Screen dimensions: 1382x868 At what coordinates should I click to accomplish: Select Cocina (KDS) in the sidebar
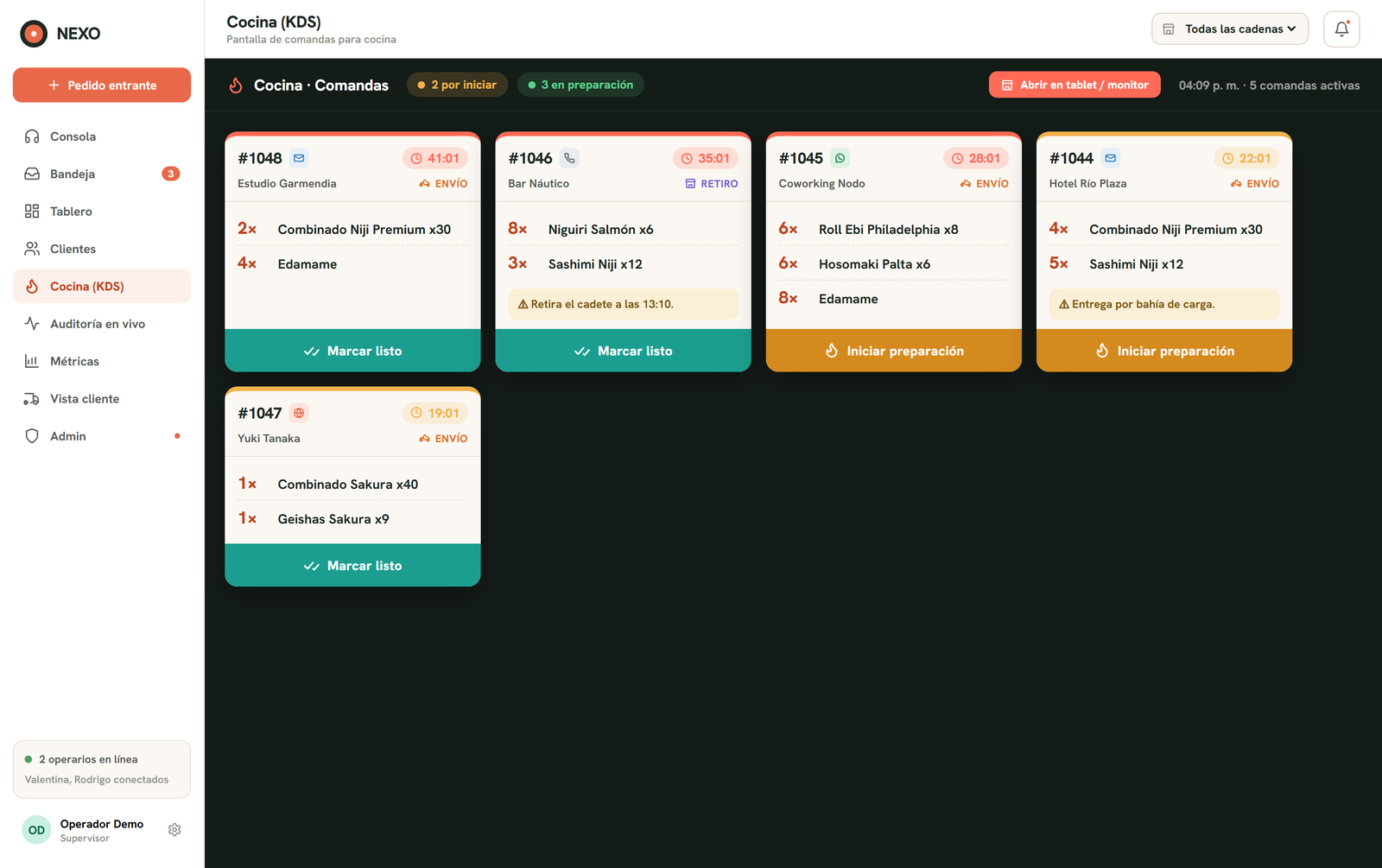tap(102, 286)
